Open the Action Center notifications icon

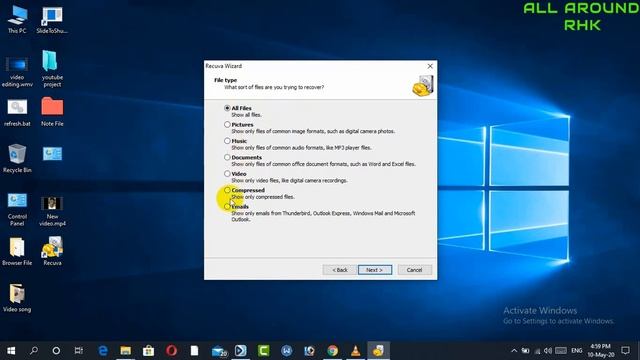click(x=625, y=351)
